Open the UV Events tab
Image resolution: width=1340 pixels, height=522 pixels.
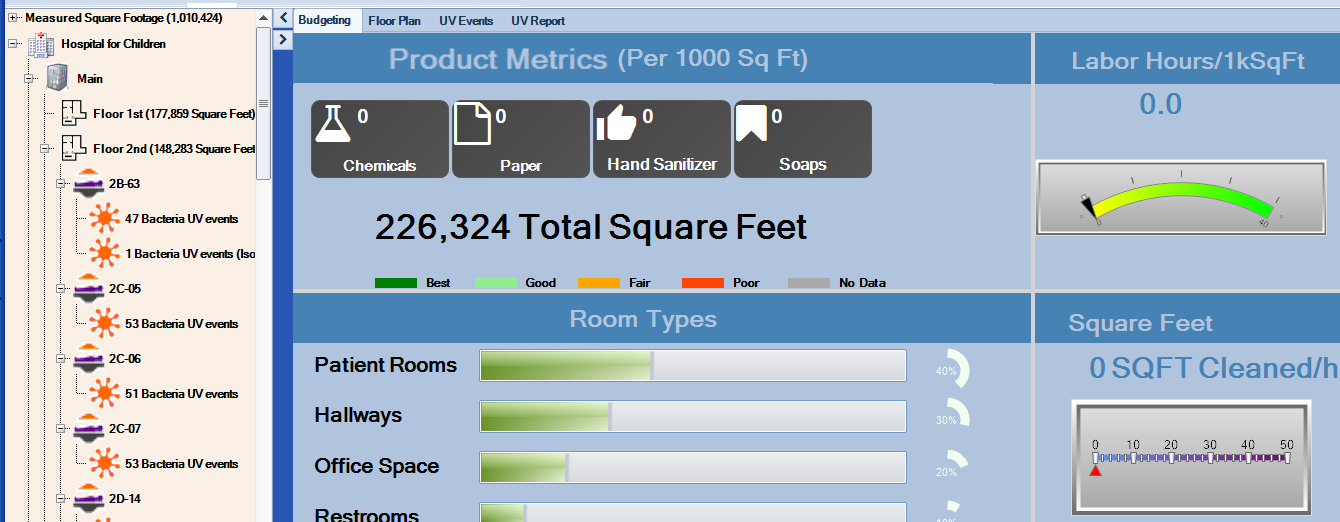pyautogui.click(x=466, y=21)
